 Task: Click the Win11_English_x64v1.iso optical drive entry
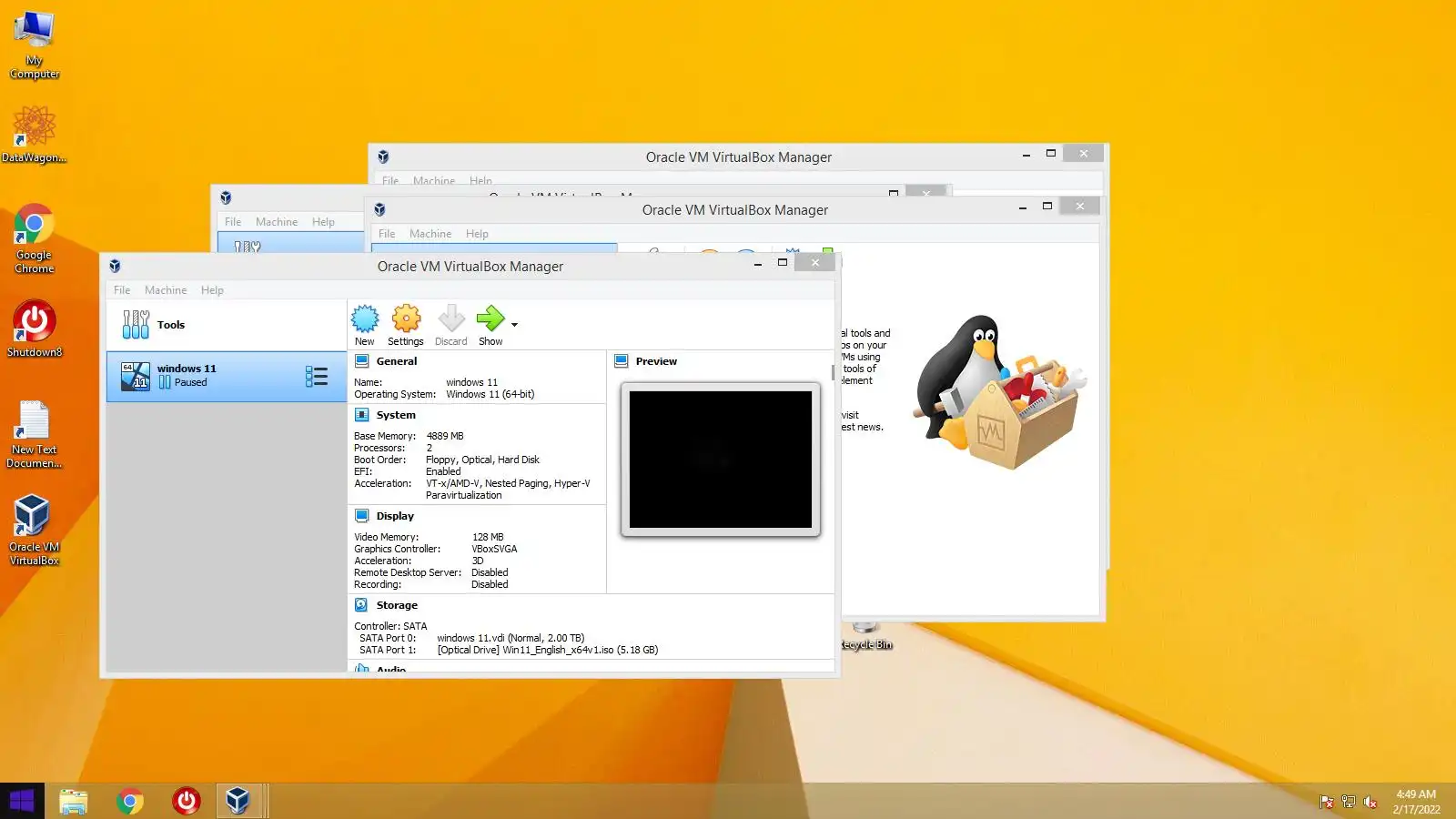(547, 650)
